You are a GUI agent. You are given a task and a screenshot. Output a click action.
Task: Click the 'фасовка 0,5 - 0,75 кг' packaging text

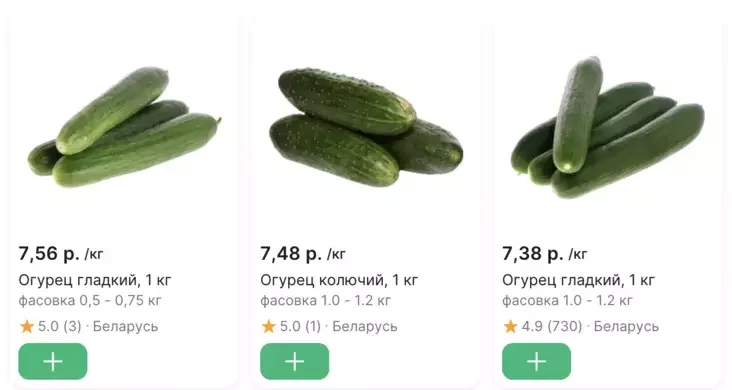pyautogui.click(x=90, y=301)
